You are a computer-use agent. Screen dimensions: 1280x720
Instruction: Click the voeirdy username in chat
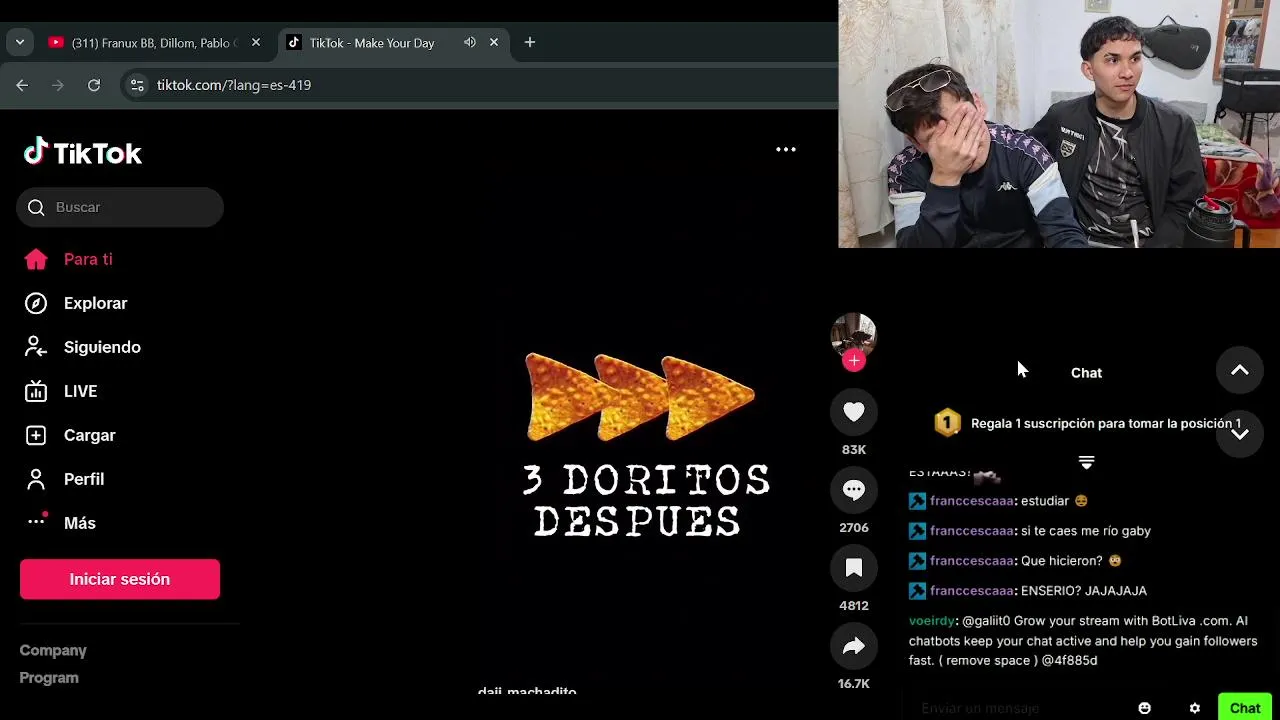[x=933, y=621]
